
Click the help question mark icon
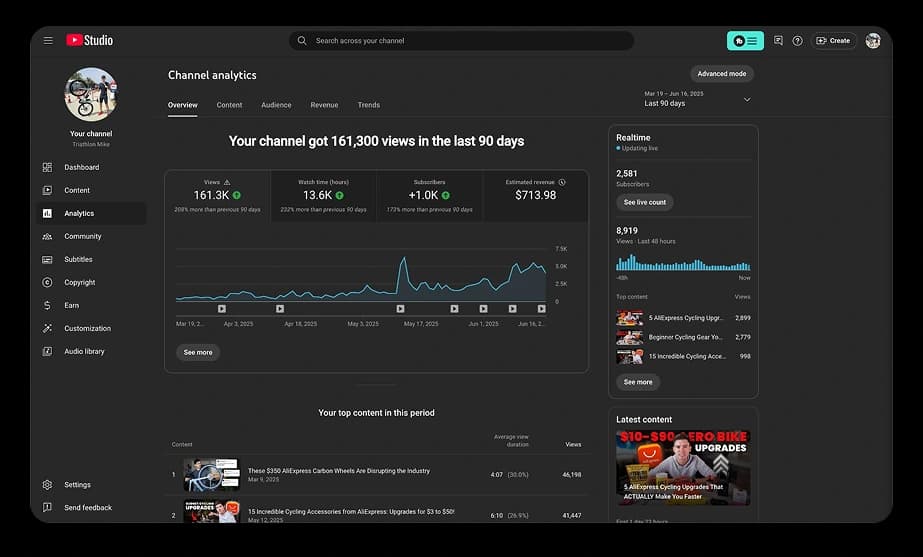point(797,41)
